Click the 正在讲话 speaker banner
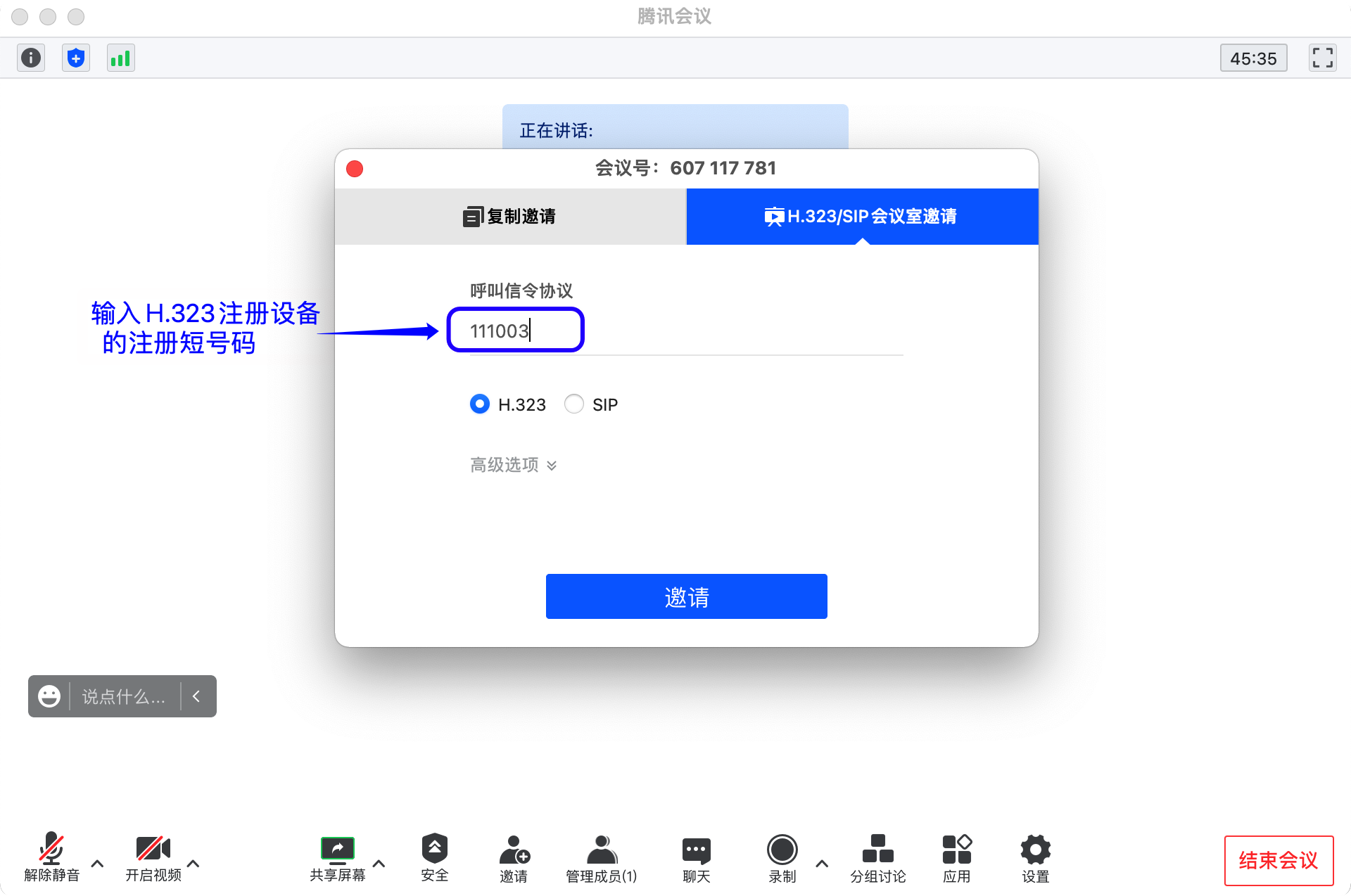Viewport: 1351px width, 896px height. [675, 127]
